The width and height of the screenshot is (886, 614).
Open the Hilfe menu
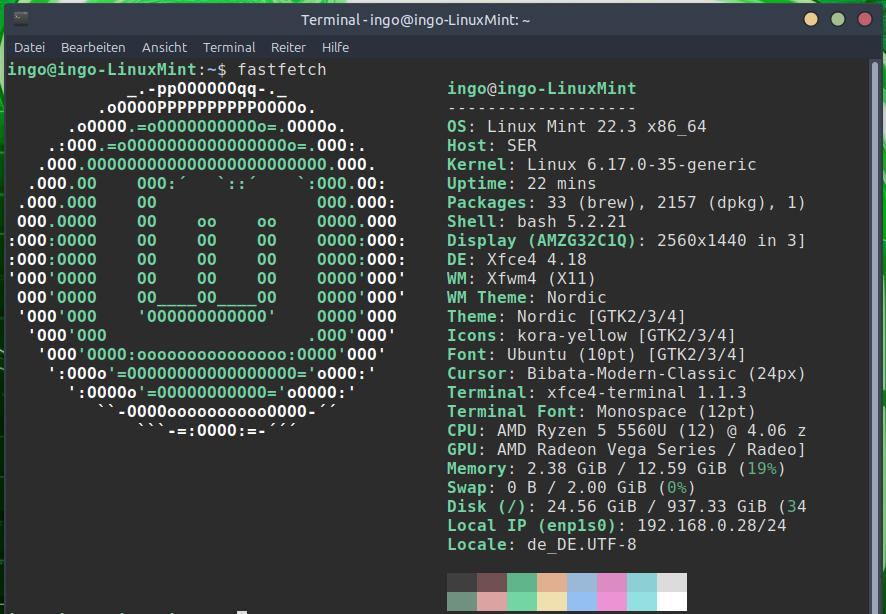(335, 47)
